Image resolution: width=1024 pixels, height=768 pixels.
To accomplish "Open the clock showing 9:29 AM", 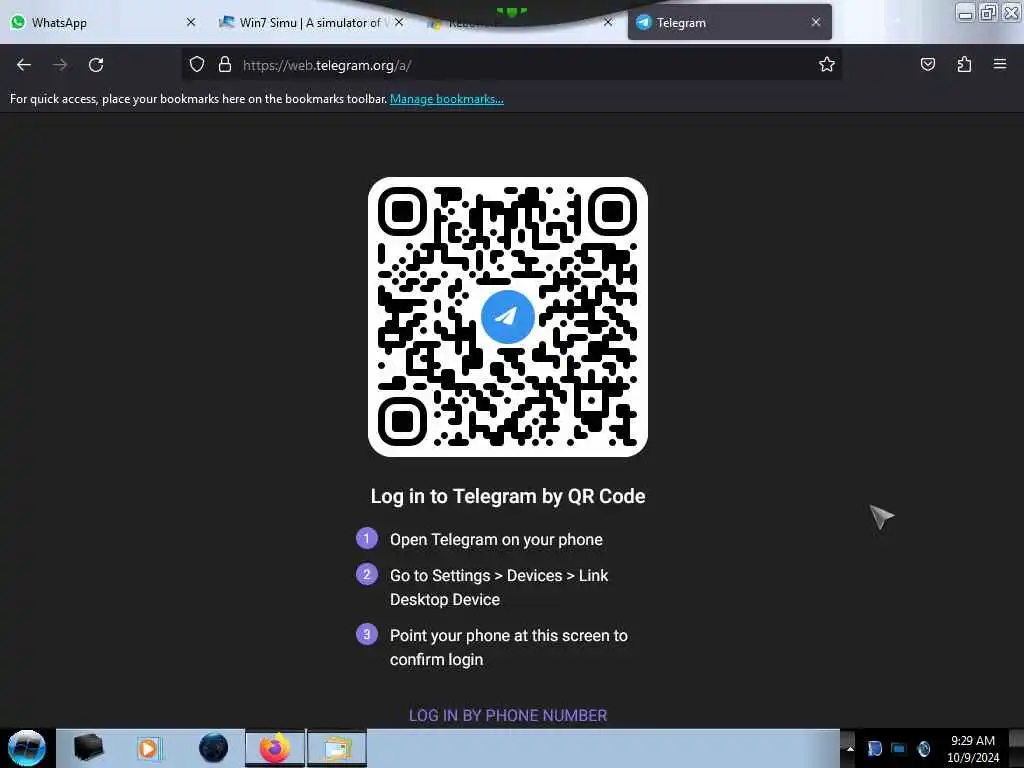I will coord(973,748).
